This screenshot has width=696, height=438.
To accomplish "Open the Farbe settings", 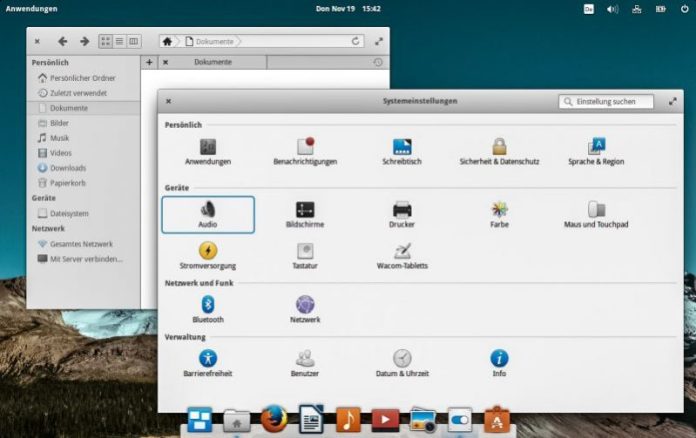I will point(499,215).
